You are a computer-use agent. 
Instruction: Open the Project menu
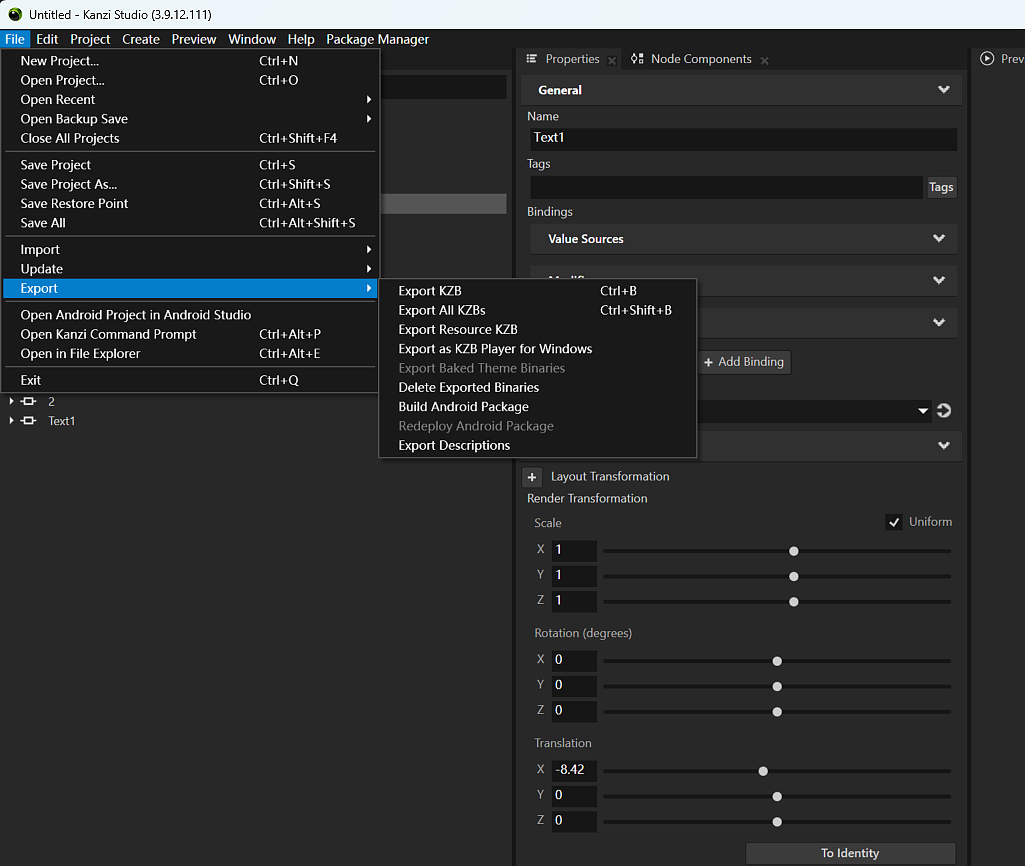(x=90, y=39)
